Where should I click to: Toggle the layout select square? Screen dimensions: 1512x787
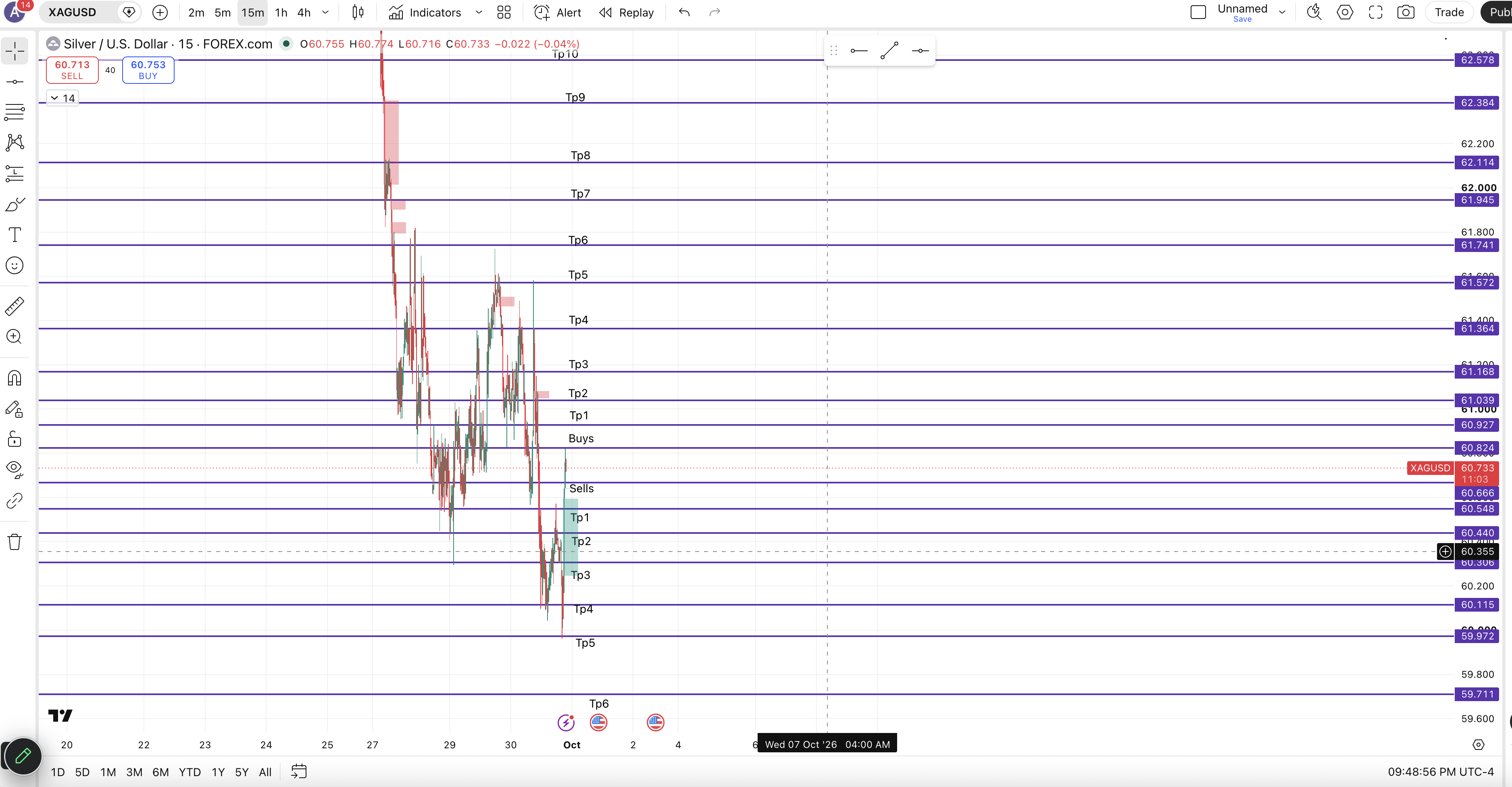[1198, 12]
